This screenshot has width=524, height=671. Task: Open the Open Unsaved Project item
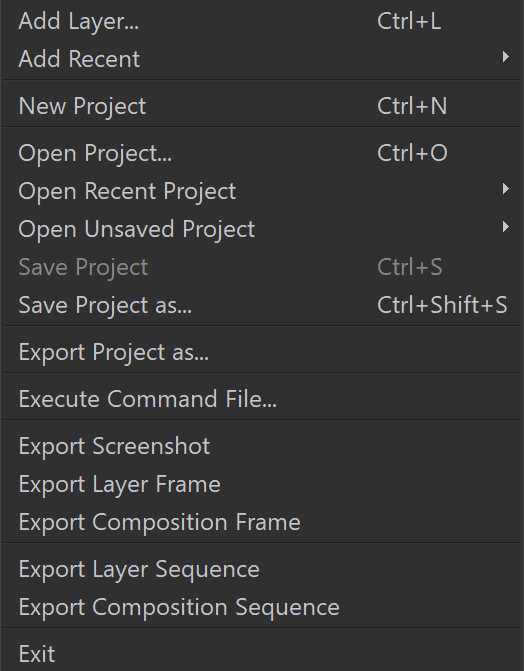coord(262,229)
